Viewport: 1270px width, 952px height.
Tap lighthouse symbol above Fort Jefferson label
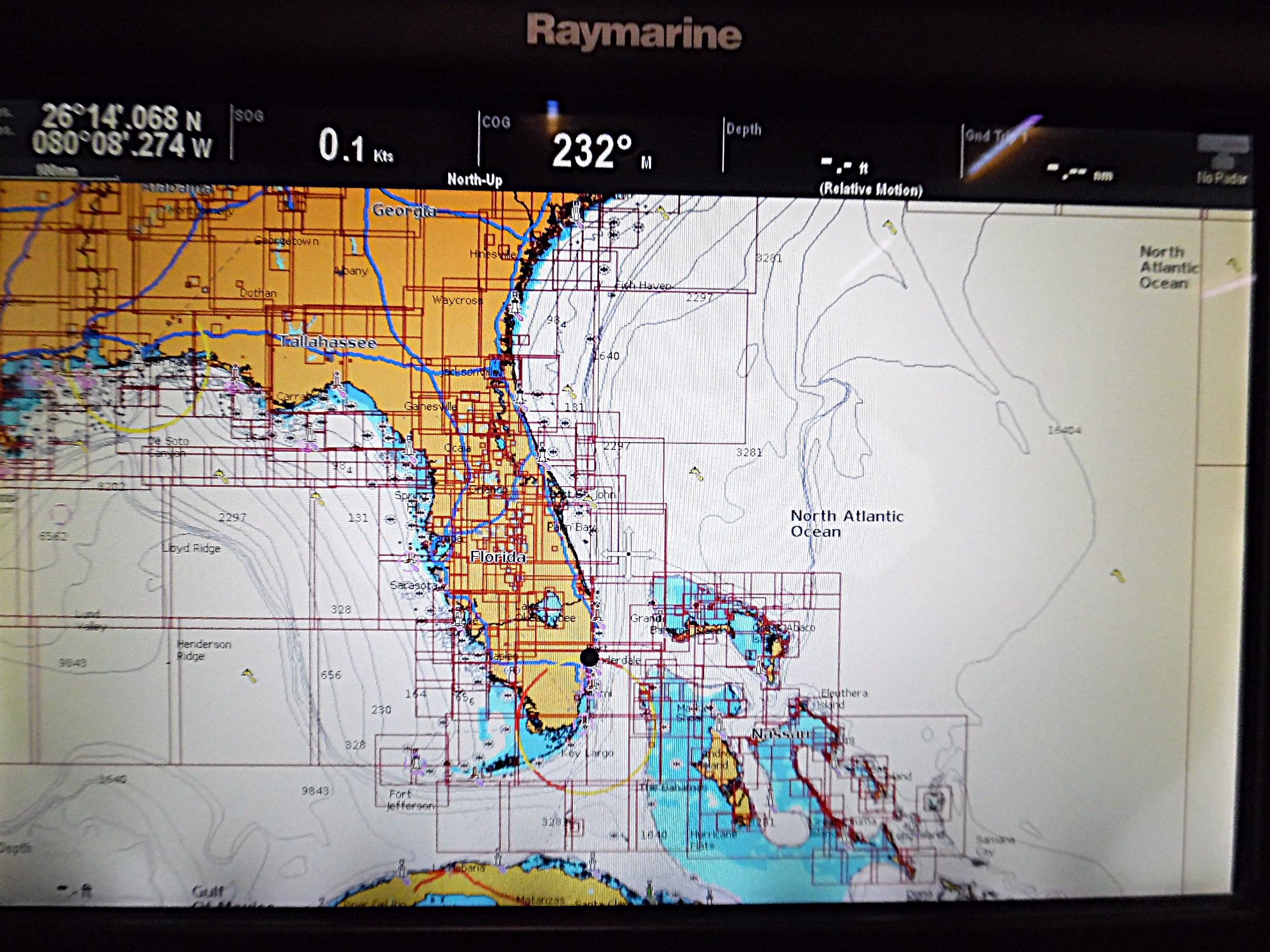point(415,761)
